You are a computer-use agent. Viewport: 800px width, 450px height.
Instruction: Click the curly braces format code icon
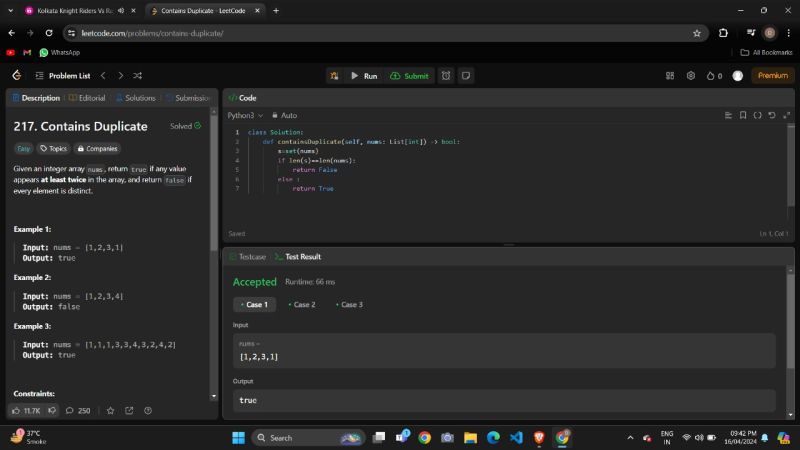pos(757,115)
